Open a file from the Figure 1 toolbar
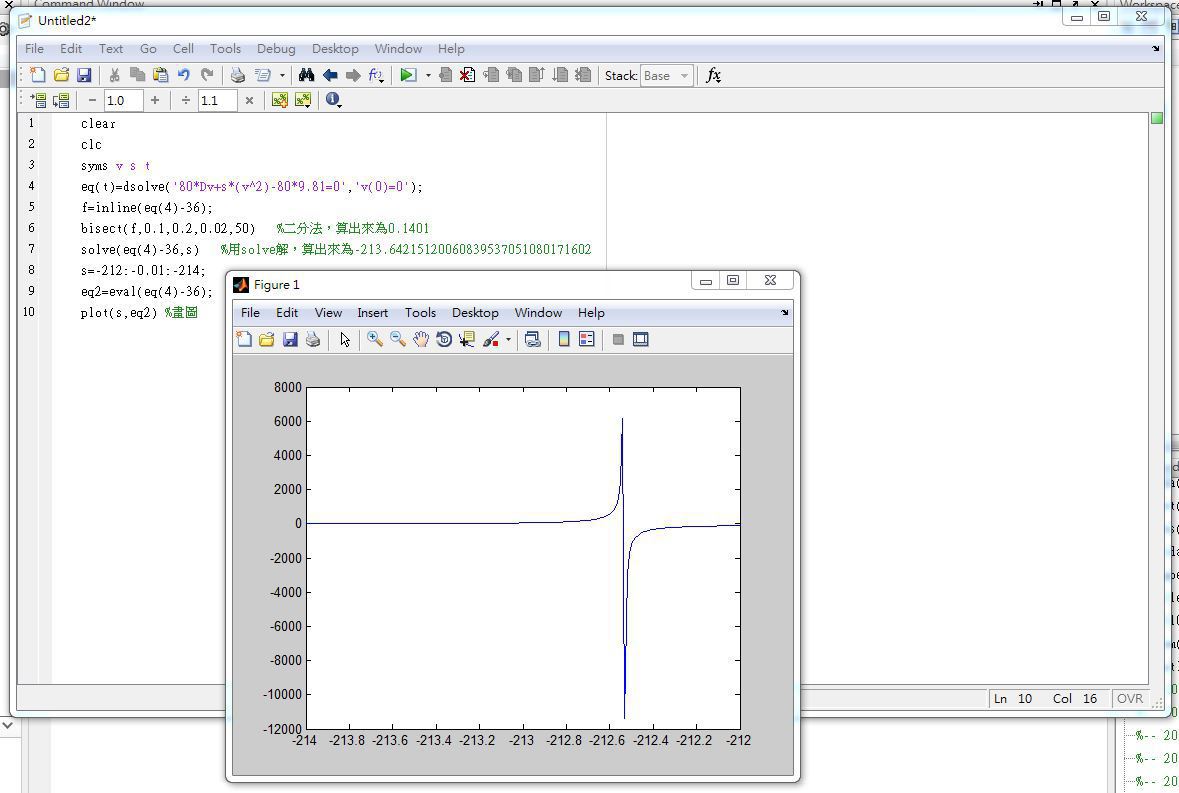Screen dimensions: 1179x793 click(266, 340)
